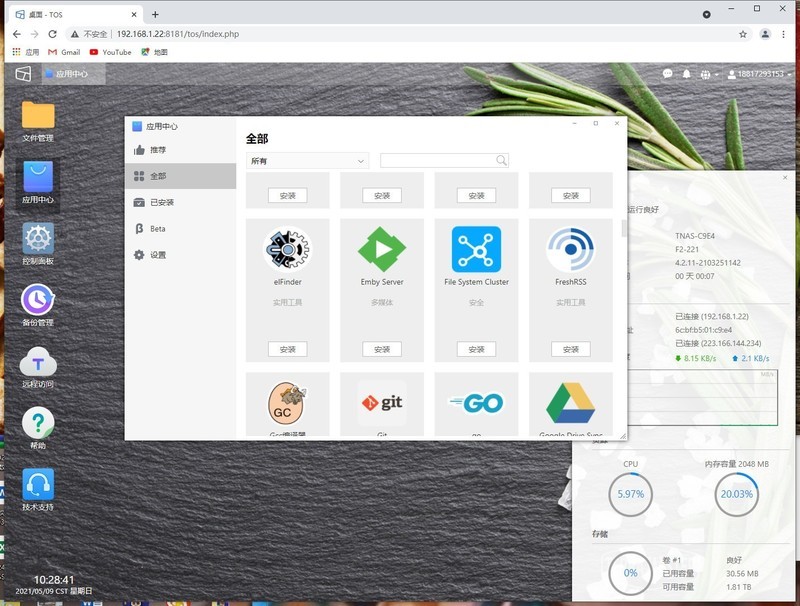Close the system info widget panel
The height and width of the screenshot is (606, 800).
[x=785, y=178]
